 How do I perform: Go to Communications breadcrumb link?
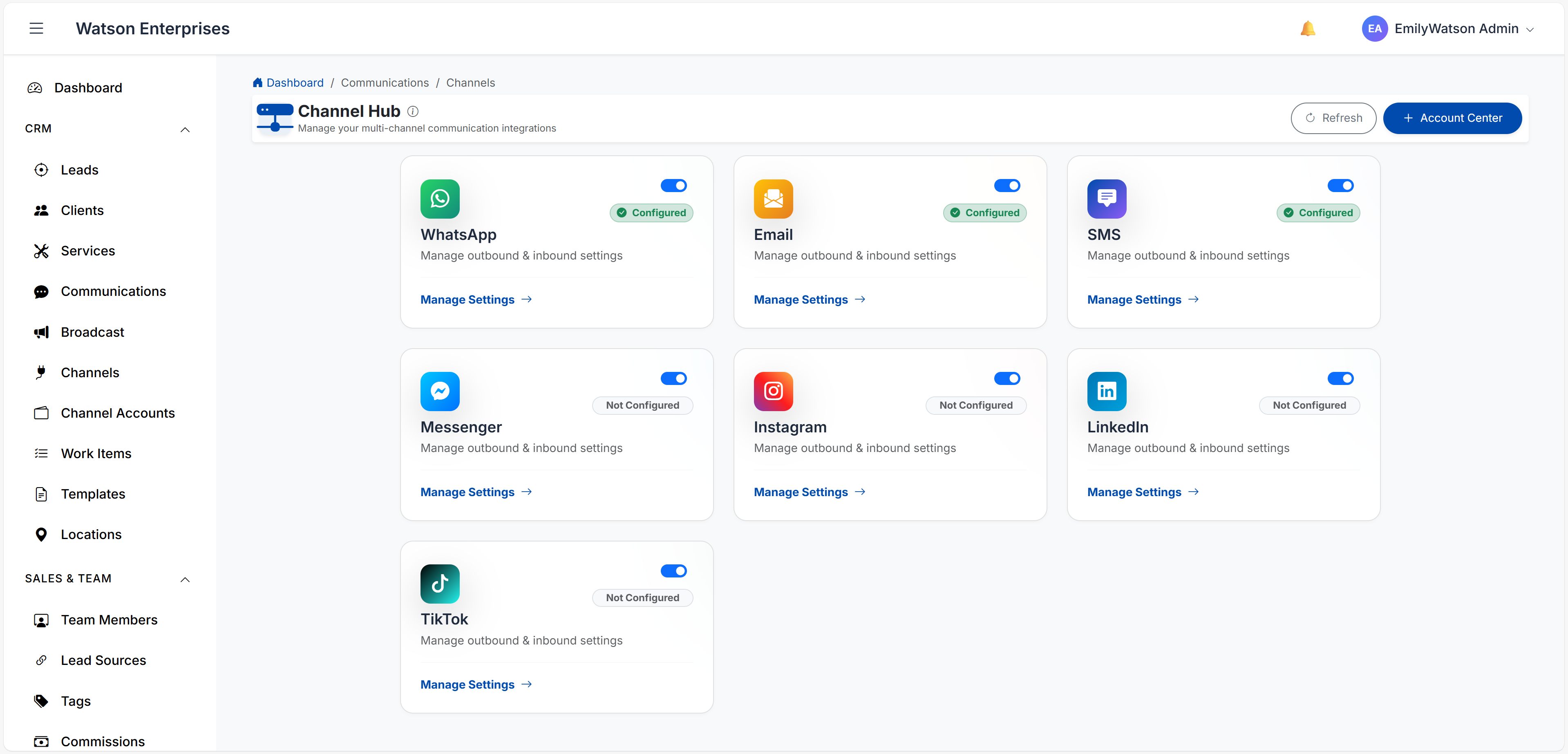pos(384,83)
